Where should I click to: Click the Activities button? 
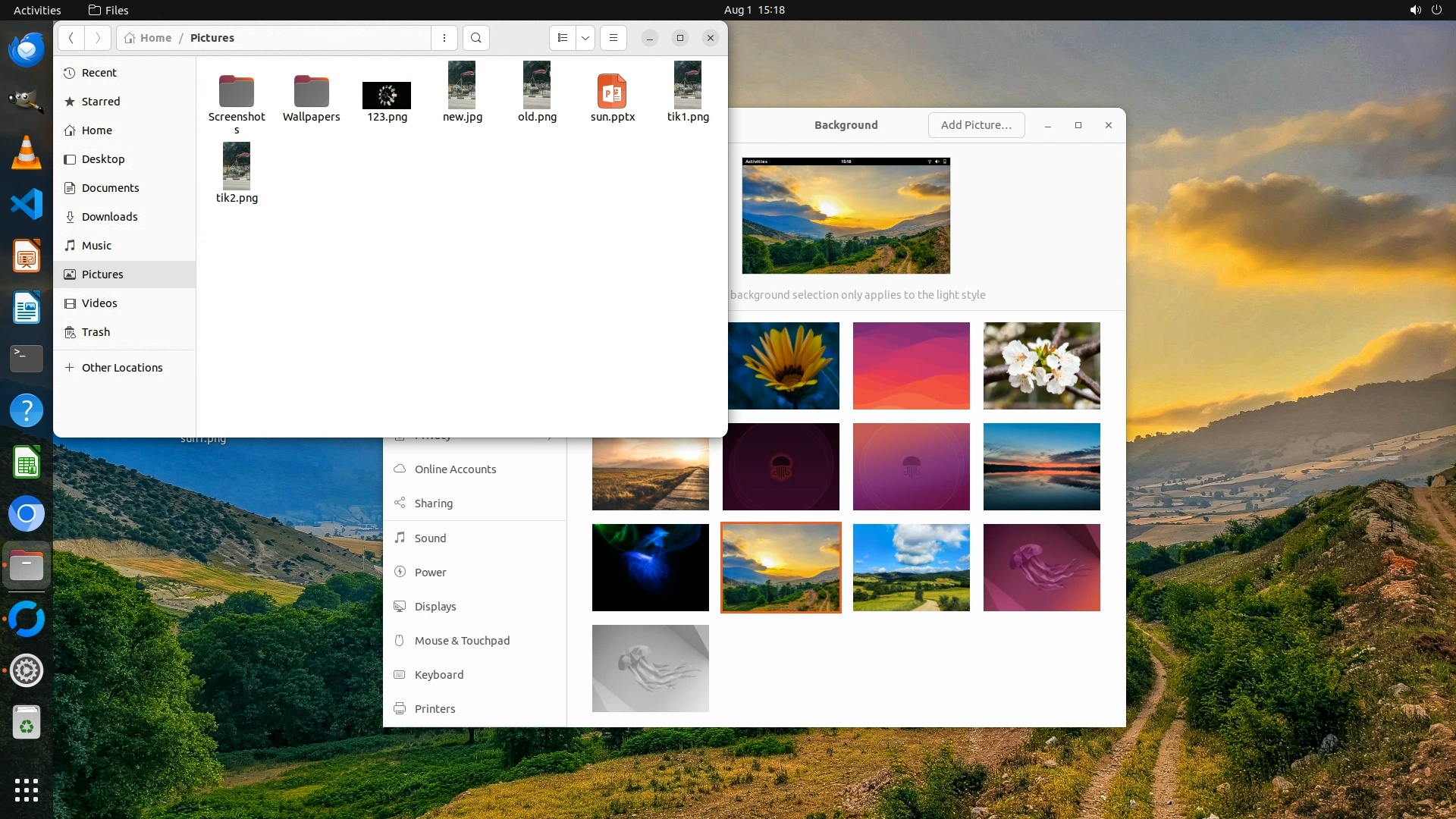(x=37, y=10)
